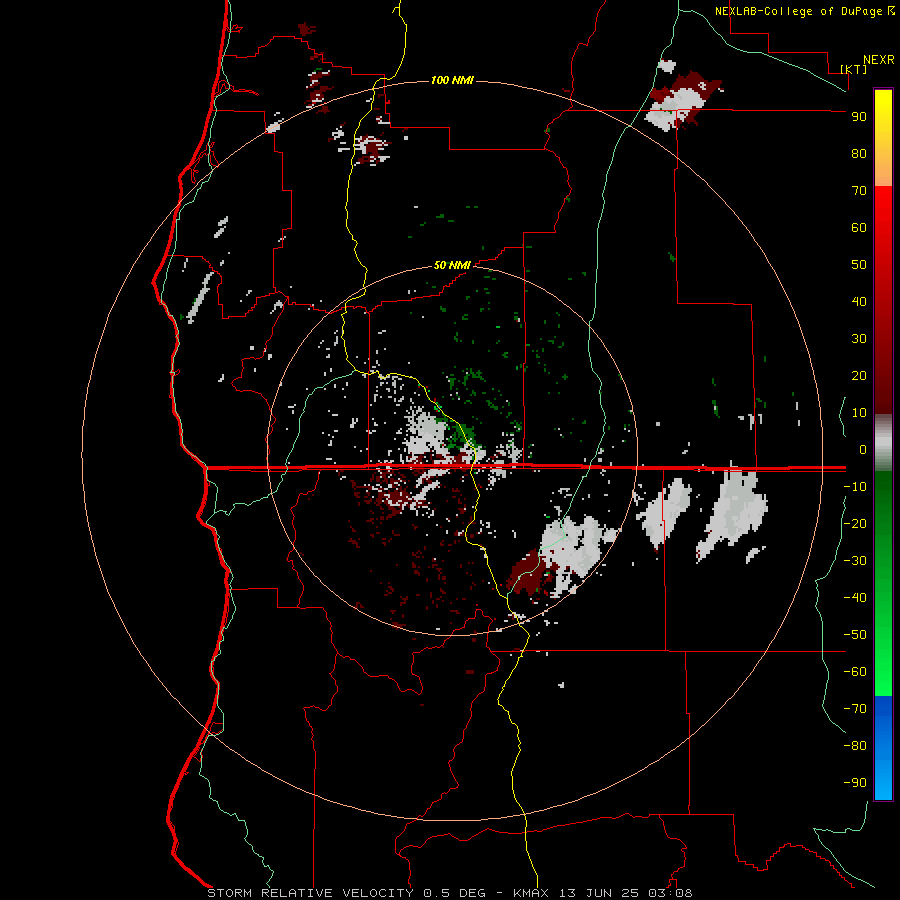Viewport: 900px width, 900px height.
Task: Select the 70 value on velocity scale
Action: tap(859, 191)
